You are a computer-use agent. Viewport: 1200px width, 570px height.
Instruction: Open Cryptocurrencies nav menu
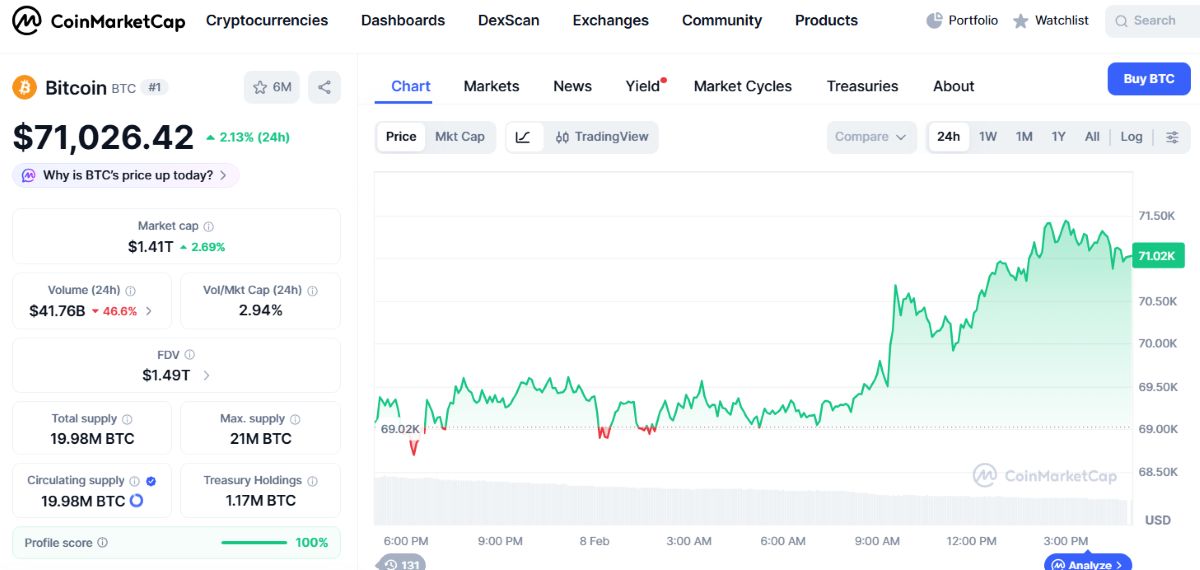267,20
